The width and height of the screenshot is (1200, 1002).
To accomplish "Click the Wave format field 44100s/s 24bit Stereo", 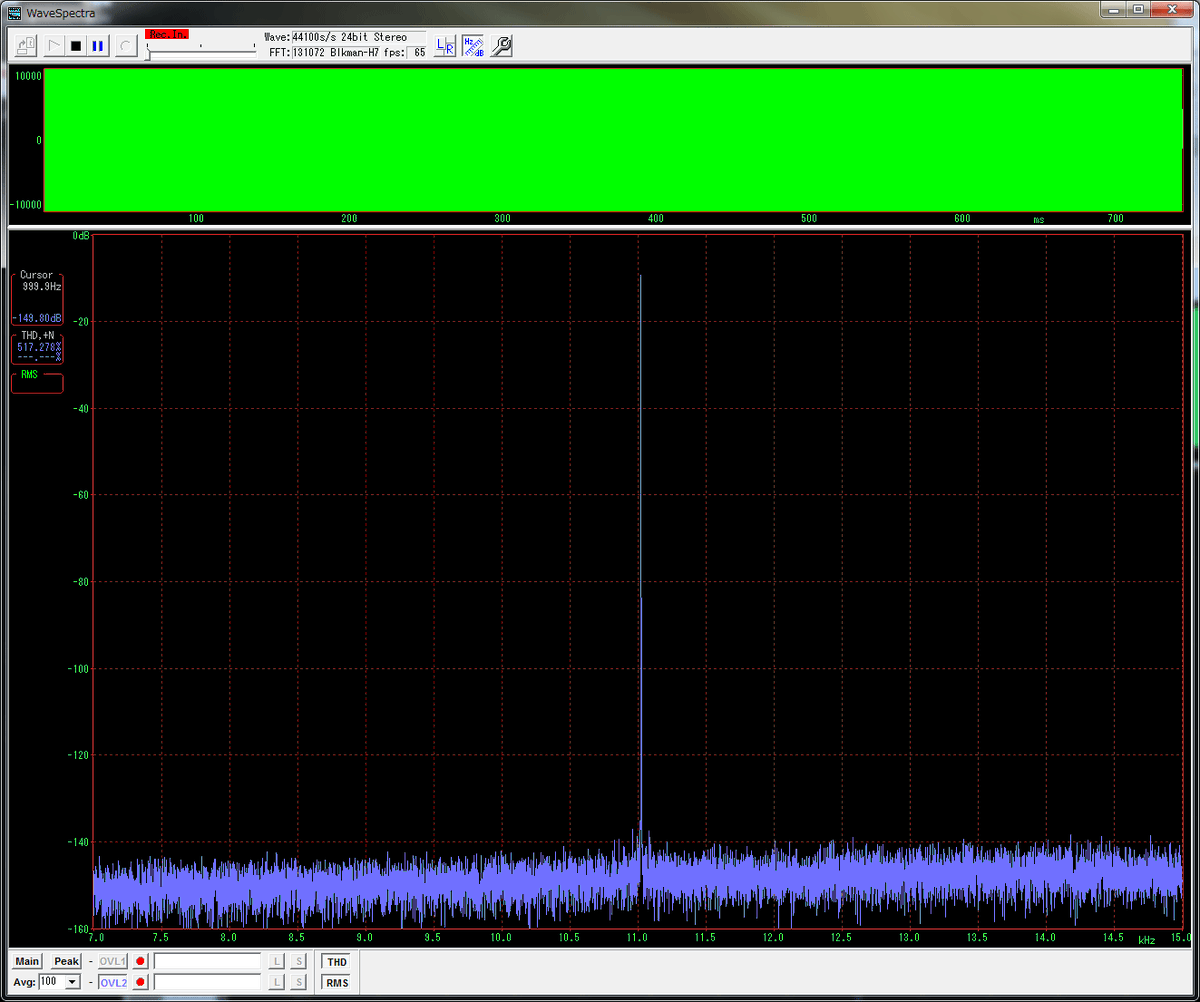I will 358,37.
